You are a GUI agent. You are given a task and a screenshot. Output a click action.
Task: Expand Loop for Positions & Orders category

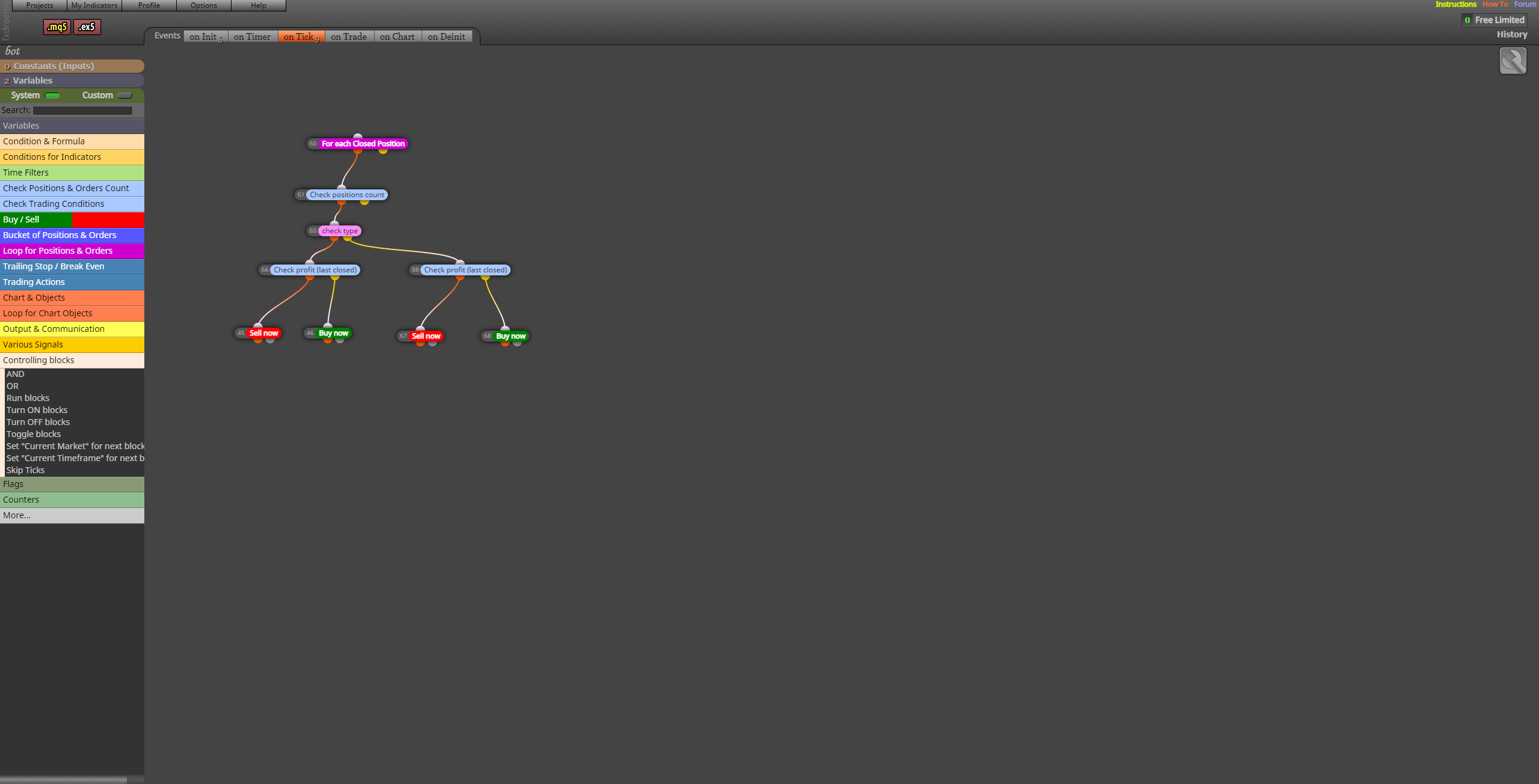click(x=72, y=251)
